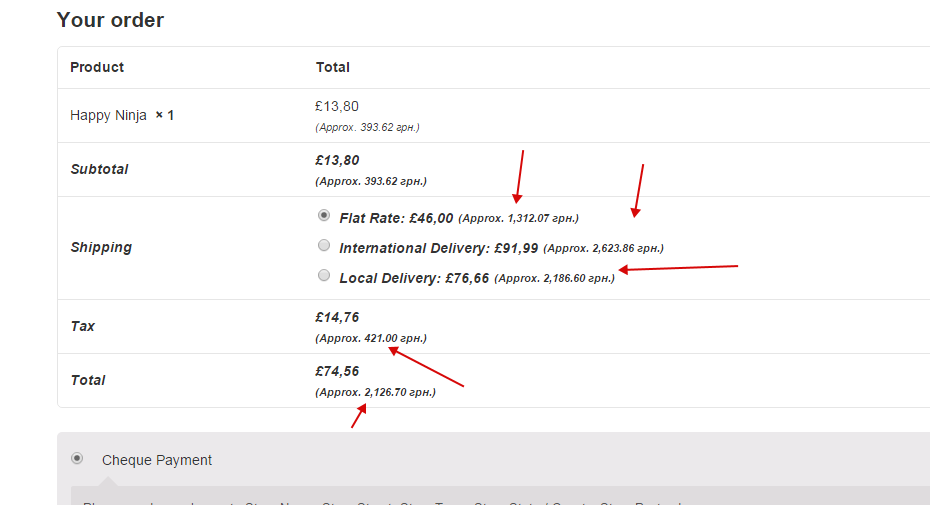Click the approx 421.00 грн. tax conversion
Viewport: 930px width, 505px height.
(x=371, y=338)
